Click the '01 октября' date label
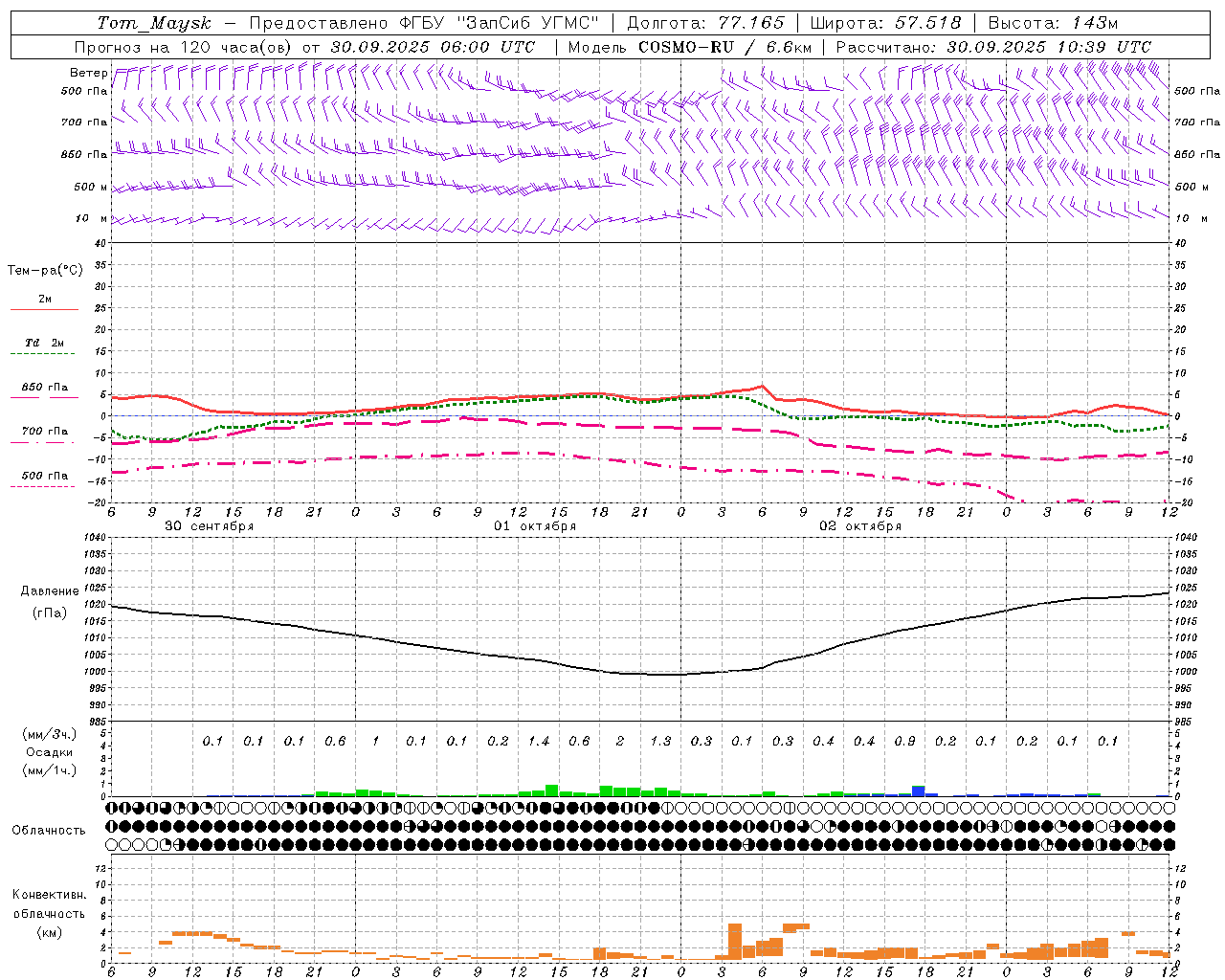The width and height of the screenshot is (1225, 980). point(535,525)
